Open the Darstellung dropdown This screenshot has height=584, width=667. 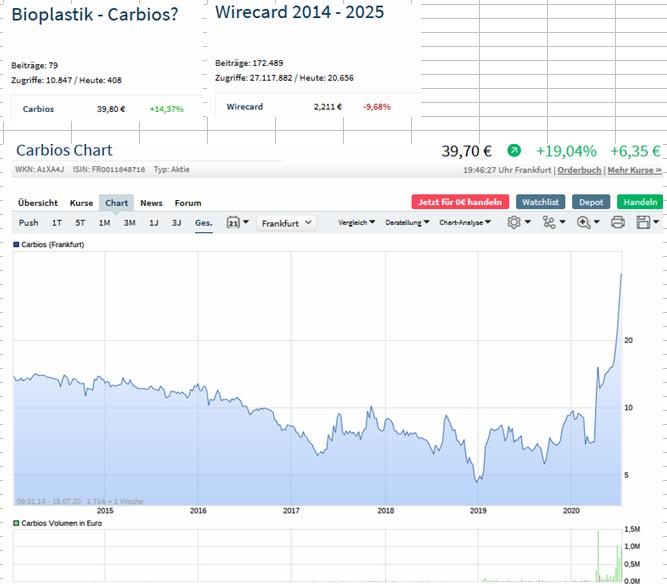tap(407, 222)
